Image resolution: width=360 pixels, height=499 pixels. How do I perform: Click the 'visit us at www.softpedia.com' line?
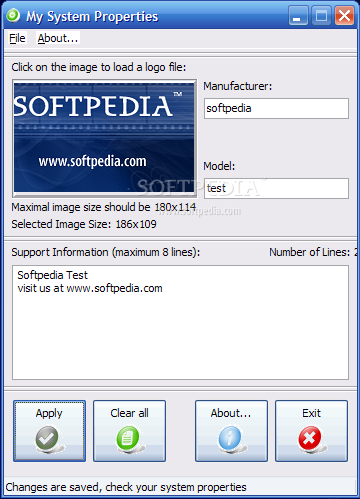[x=90, y=288]
